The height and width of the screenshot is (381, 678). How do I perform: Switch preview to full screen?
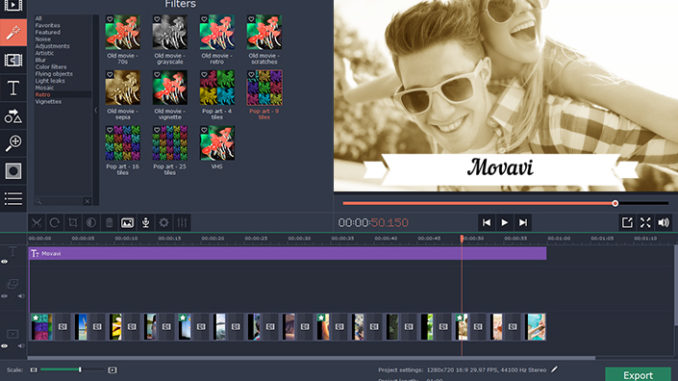point(645,223)
